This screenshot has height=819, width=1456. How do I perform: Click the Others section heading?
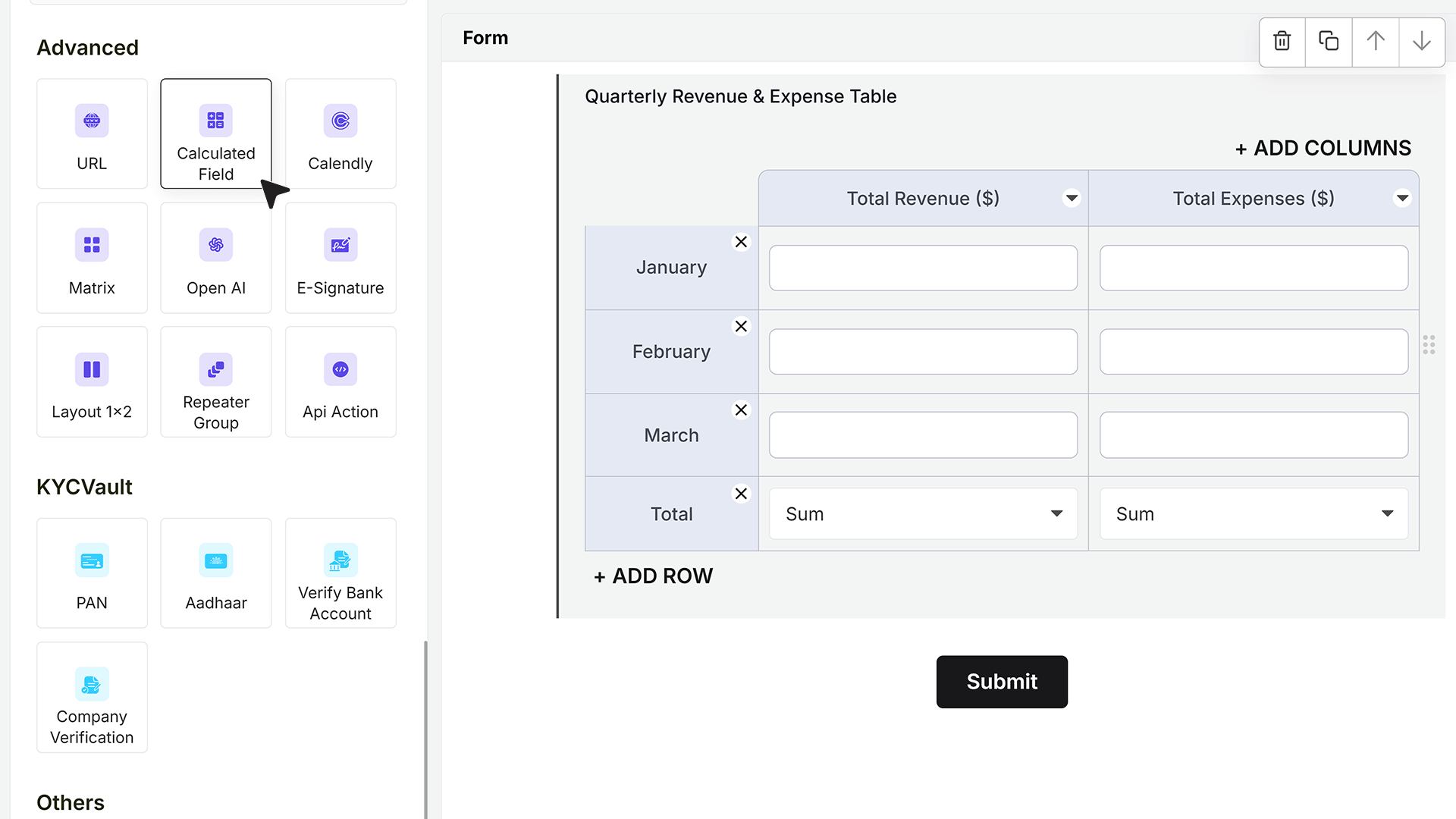(71, 802)
